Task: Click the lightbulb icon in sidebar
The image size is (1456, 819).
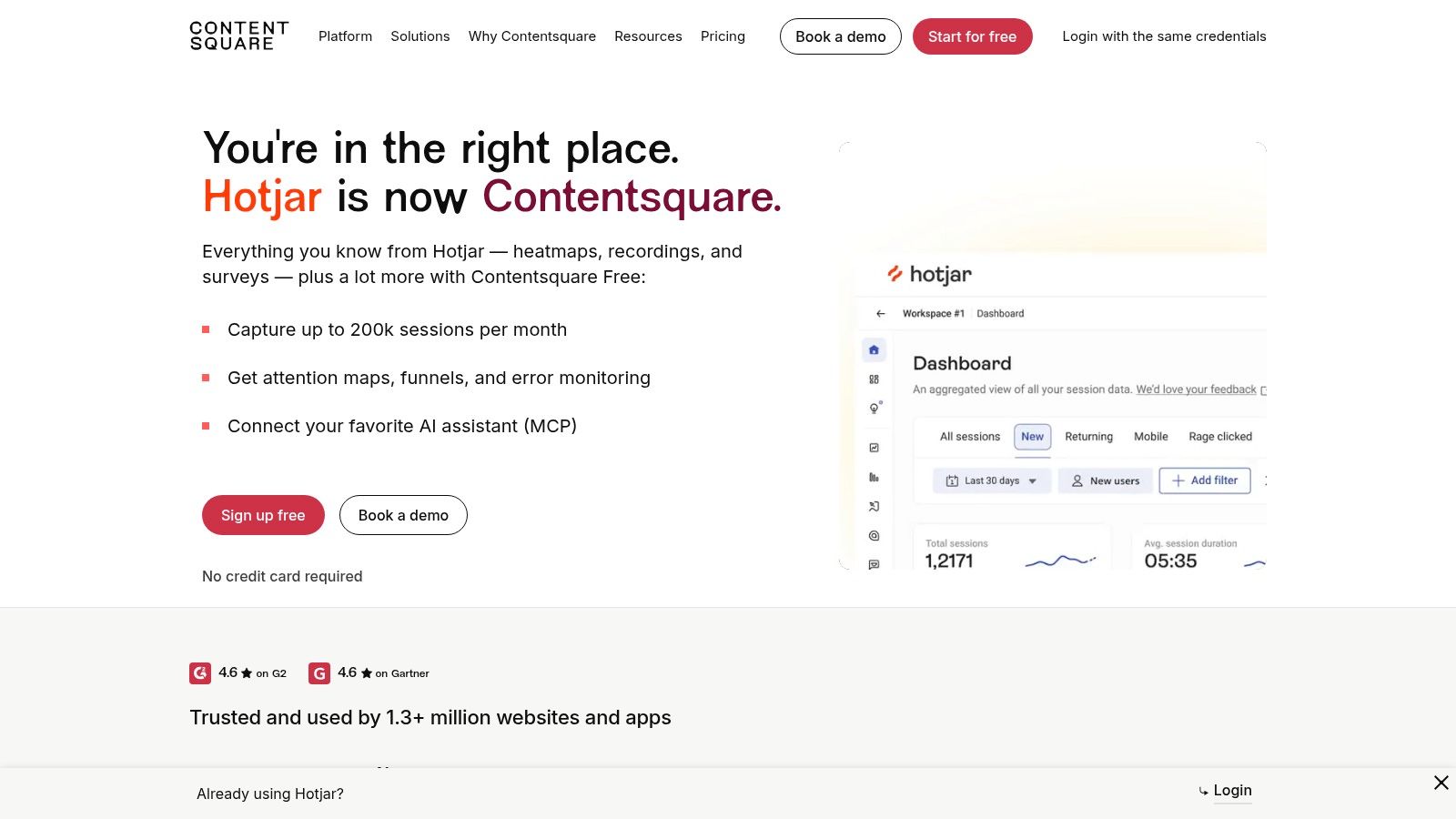Action: (874, 409)
